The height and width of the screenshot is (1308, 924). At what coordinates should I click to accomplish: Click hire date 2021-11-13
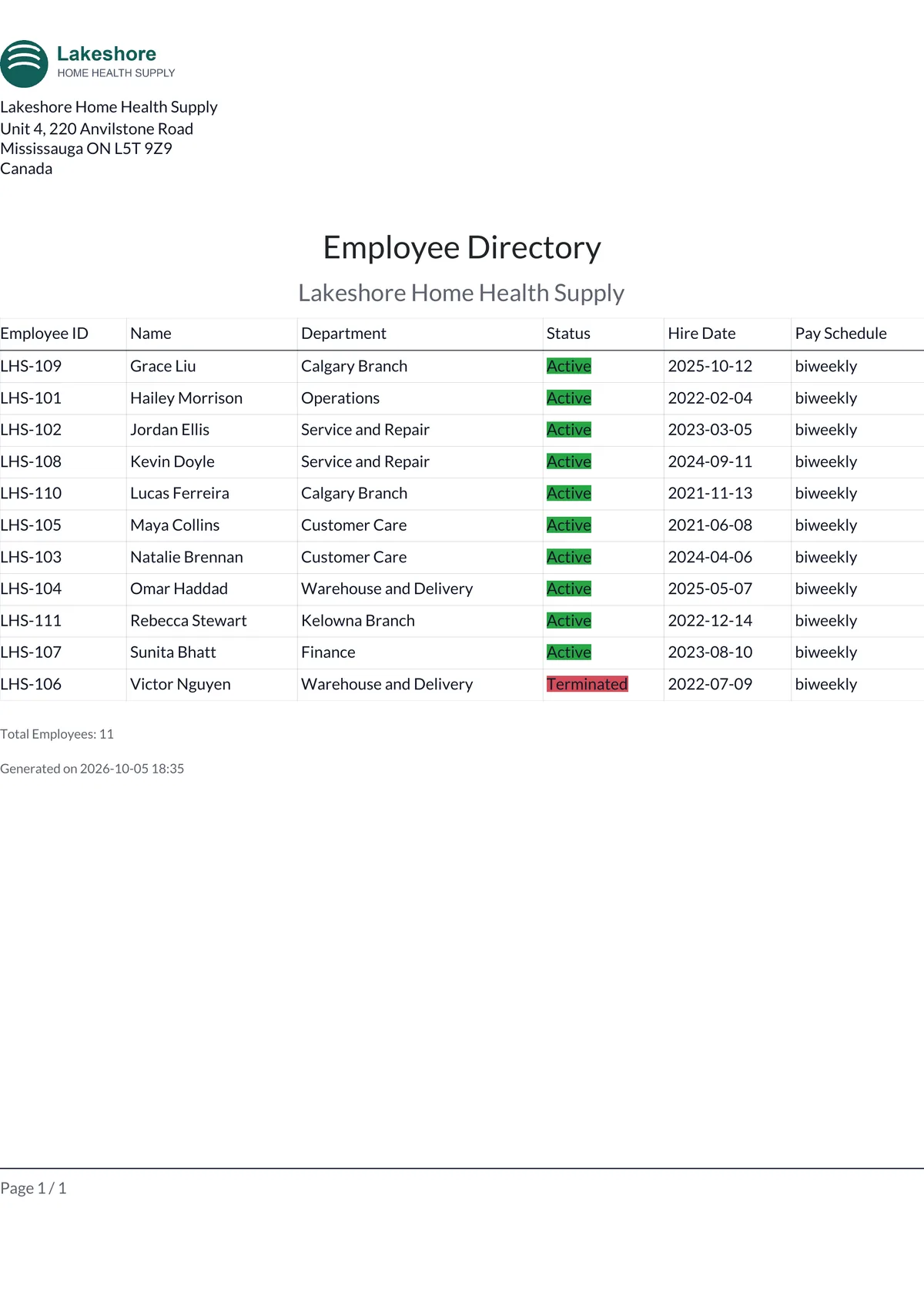pyautogui.click(x=710, y=493)
